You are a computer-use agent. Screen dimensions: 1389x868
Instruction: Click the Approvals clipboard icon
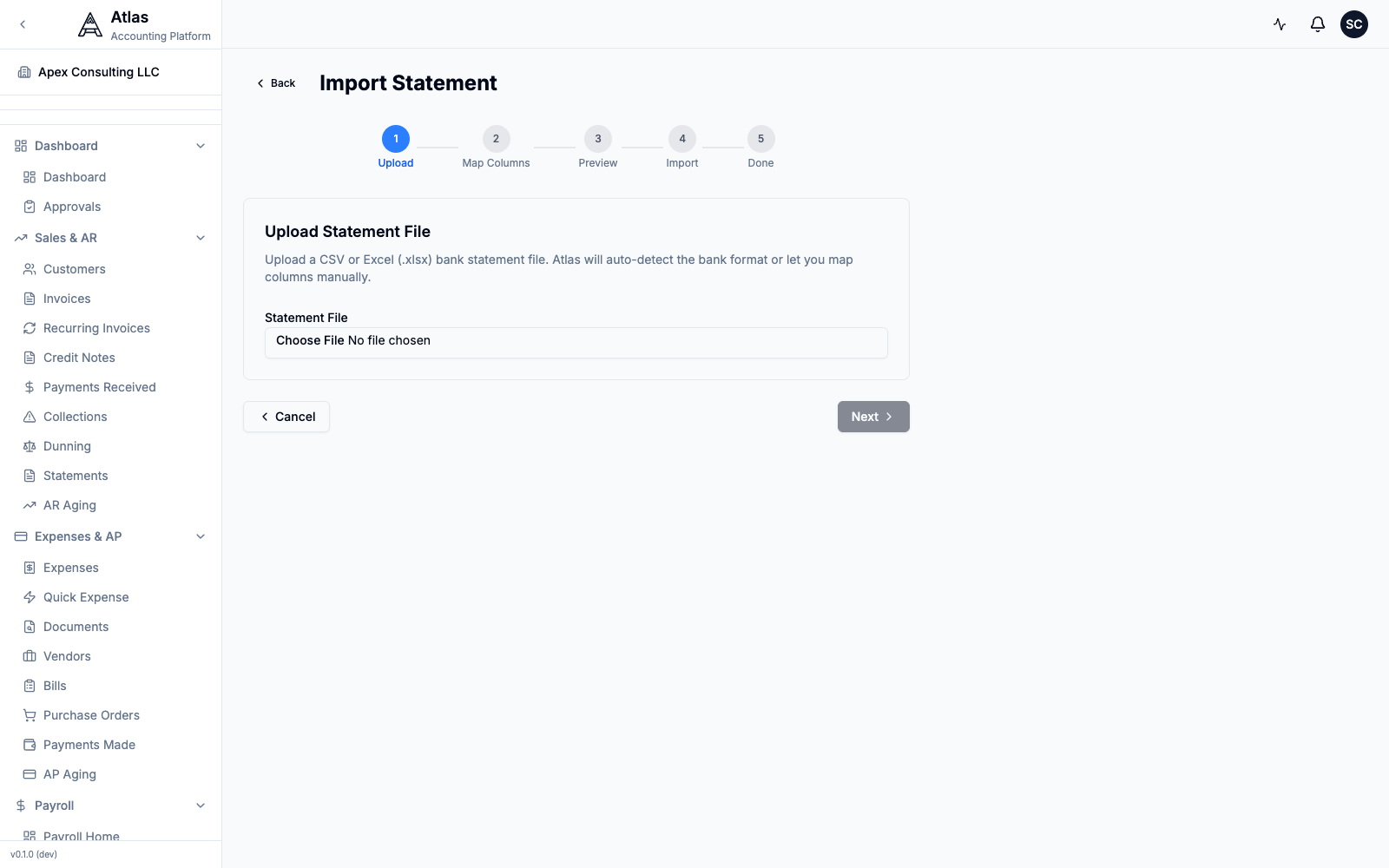click(30, 207)
